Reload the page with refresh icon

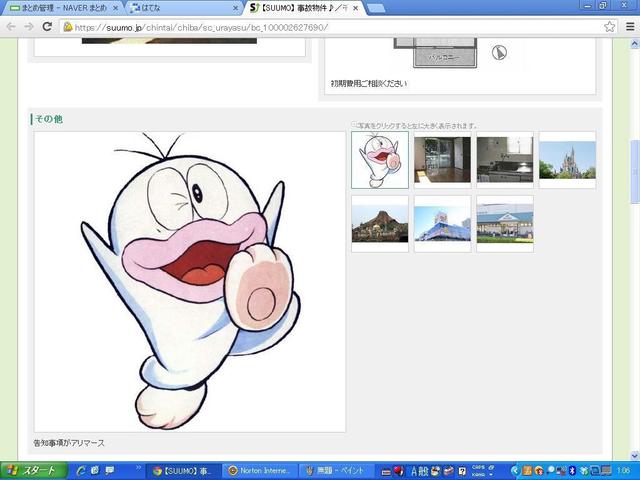point(47,27)
